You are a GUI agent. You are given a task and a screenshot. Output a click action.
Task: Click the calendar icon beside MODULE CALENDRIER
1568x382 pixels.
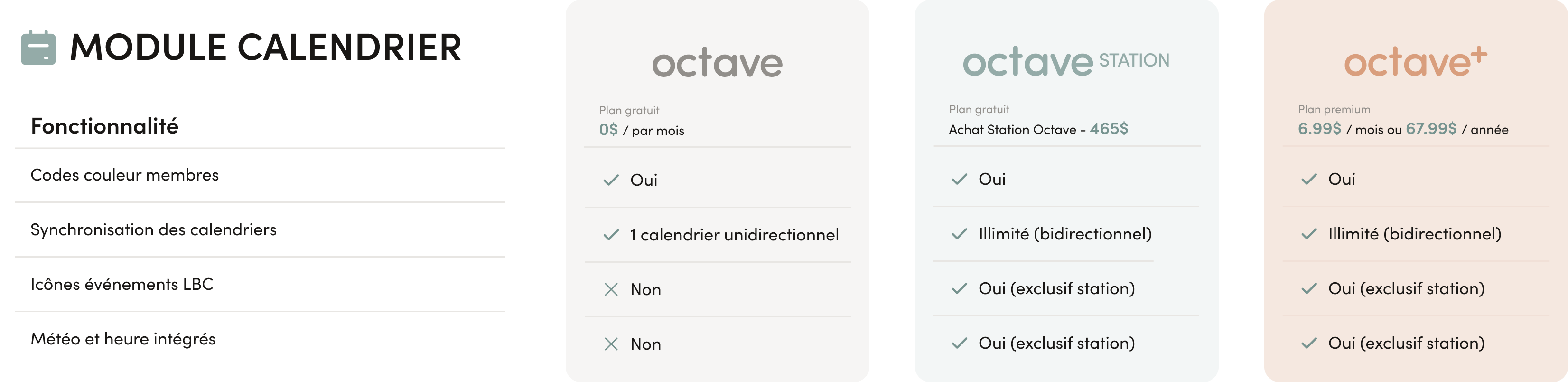coord(38,48)
